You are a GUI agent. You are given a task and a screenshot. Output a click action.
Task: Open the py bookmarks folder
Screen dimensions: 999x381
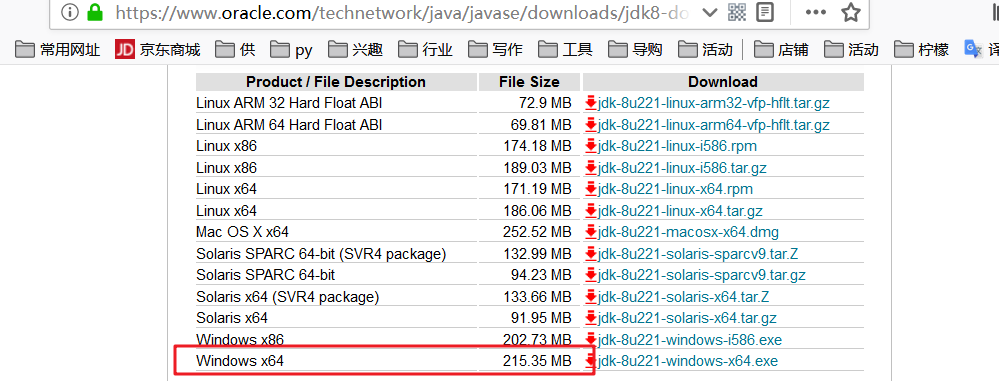point(291,50)
